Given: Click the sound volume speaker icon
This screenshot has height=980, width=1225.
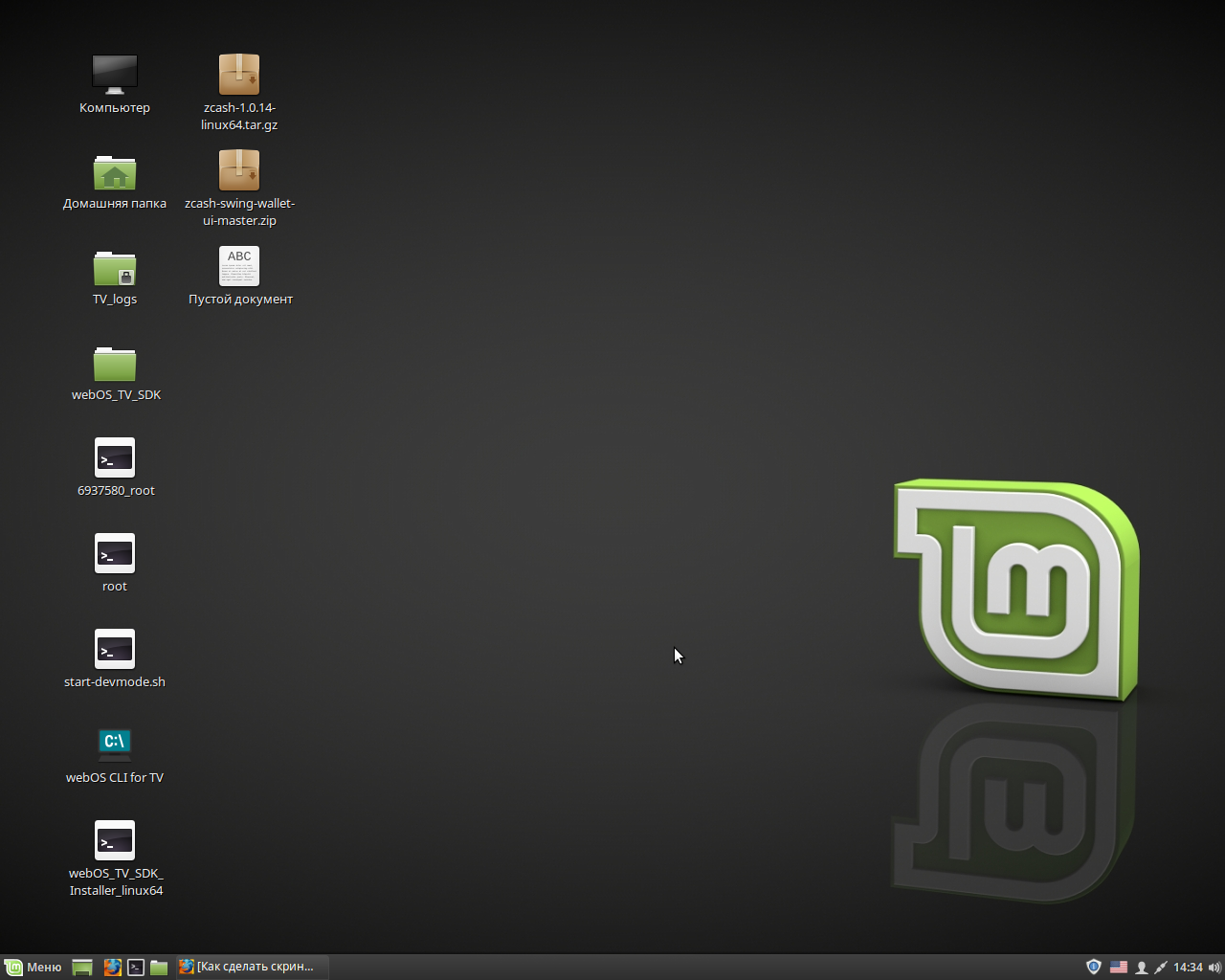Looking at the screenshot, I should 1214,967.
